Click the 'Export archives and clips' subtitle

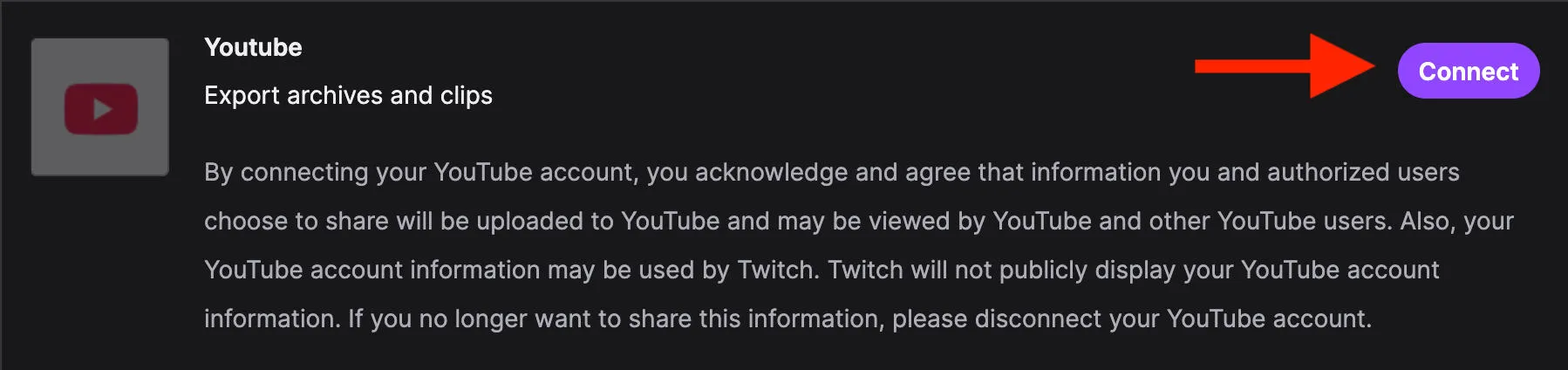(348, 95)
